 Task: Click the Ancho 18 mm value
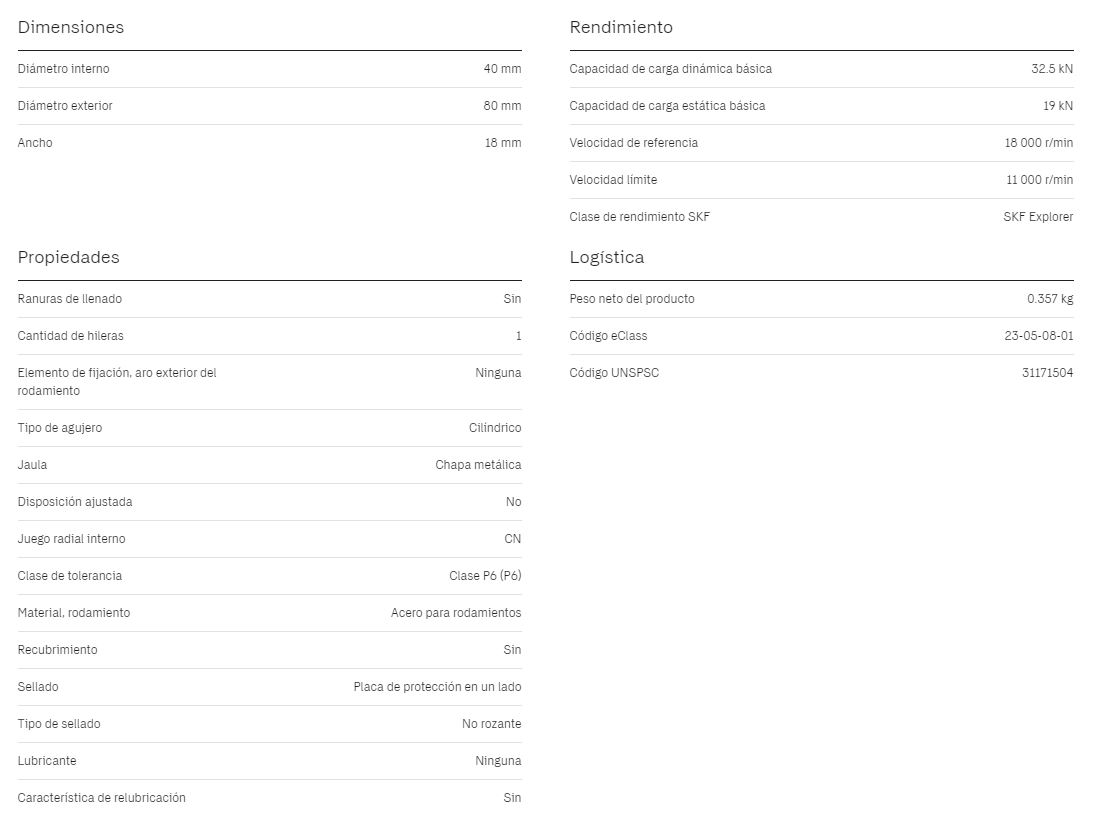[503, 142]
